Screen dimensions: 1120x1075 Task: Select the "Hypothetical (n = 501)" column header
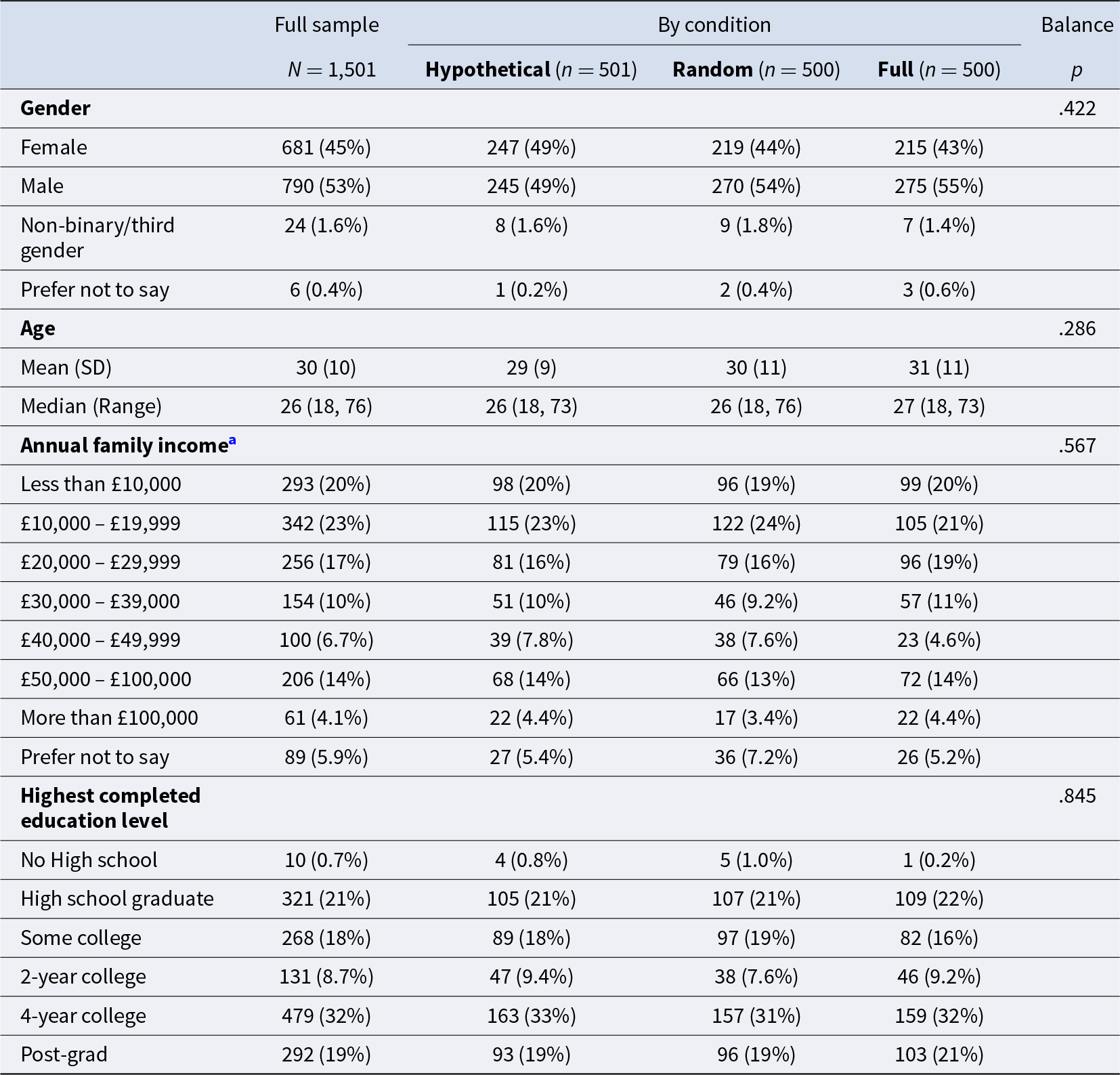(x=531, y=70)
